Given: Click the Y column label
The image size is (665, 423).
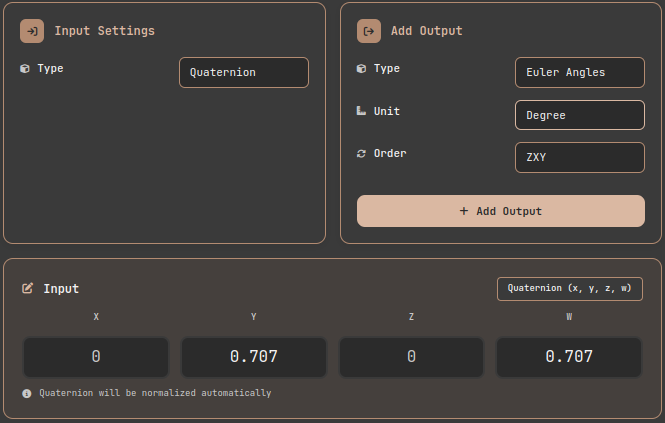Looking at the screenshot, I should pos(254,317).
